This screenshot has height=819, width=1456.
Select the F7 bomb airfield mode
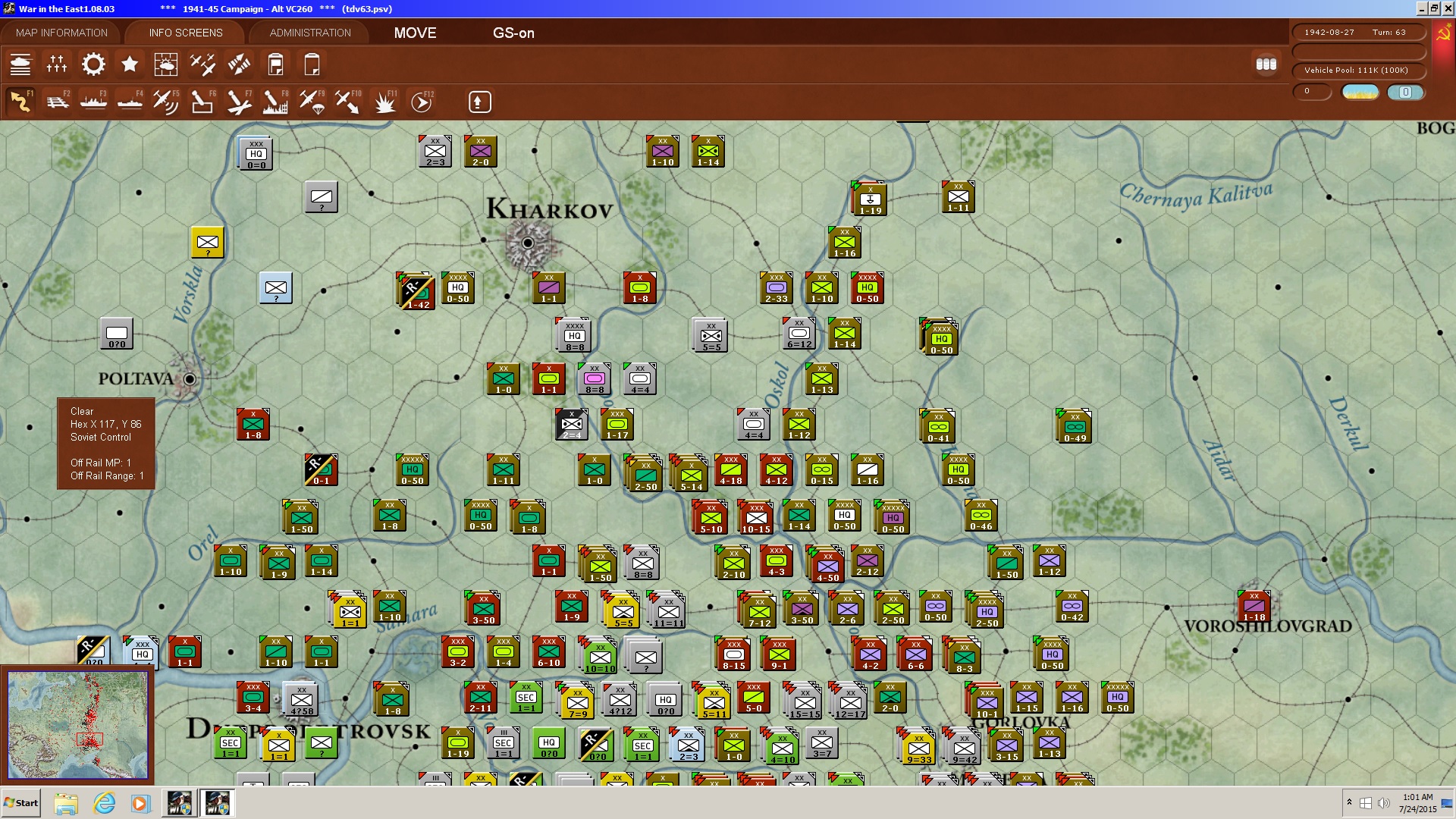click(x=239, y=102)
